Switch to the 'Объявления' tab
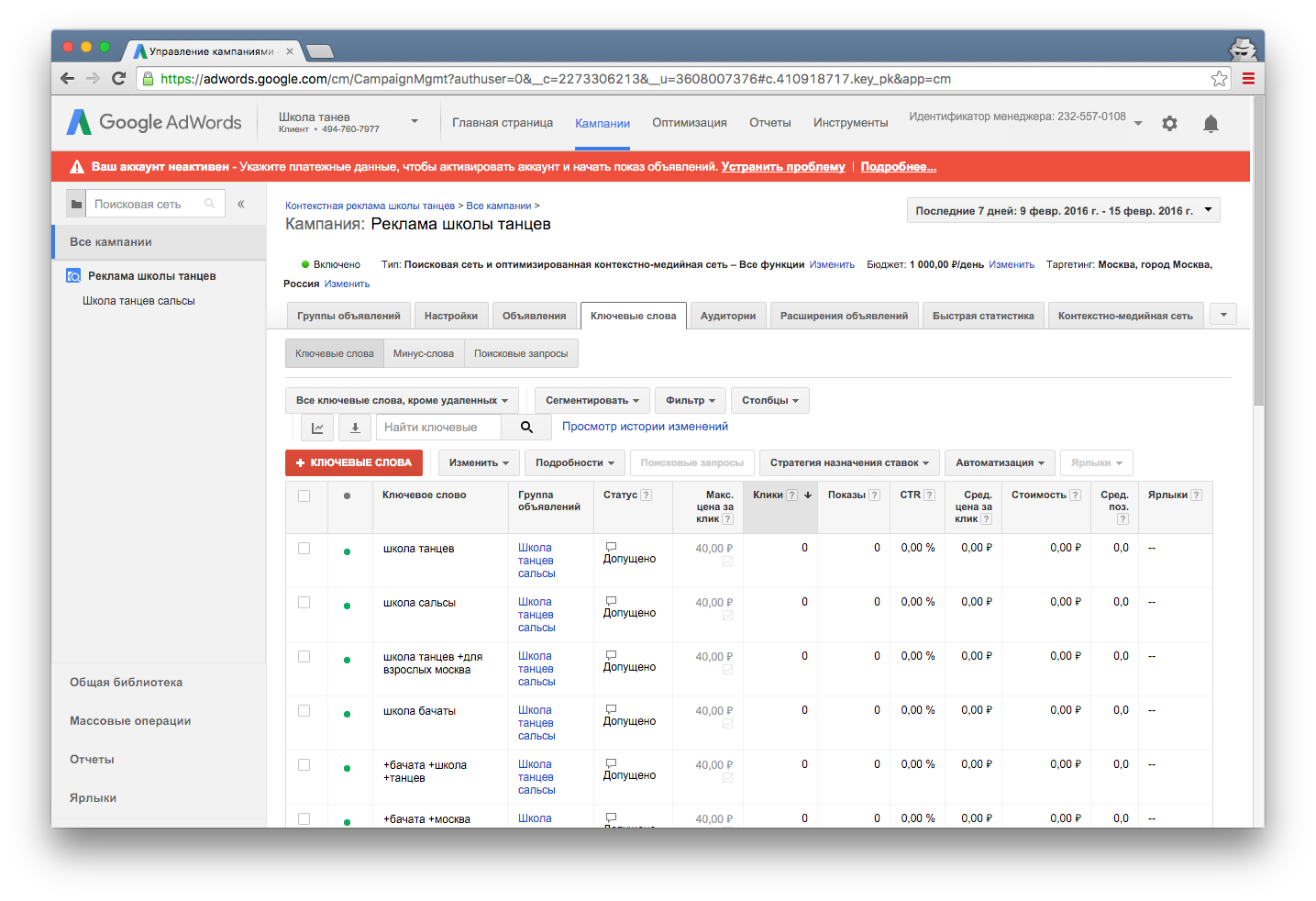 (x=534, y=316)
